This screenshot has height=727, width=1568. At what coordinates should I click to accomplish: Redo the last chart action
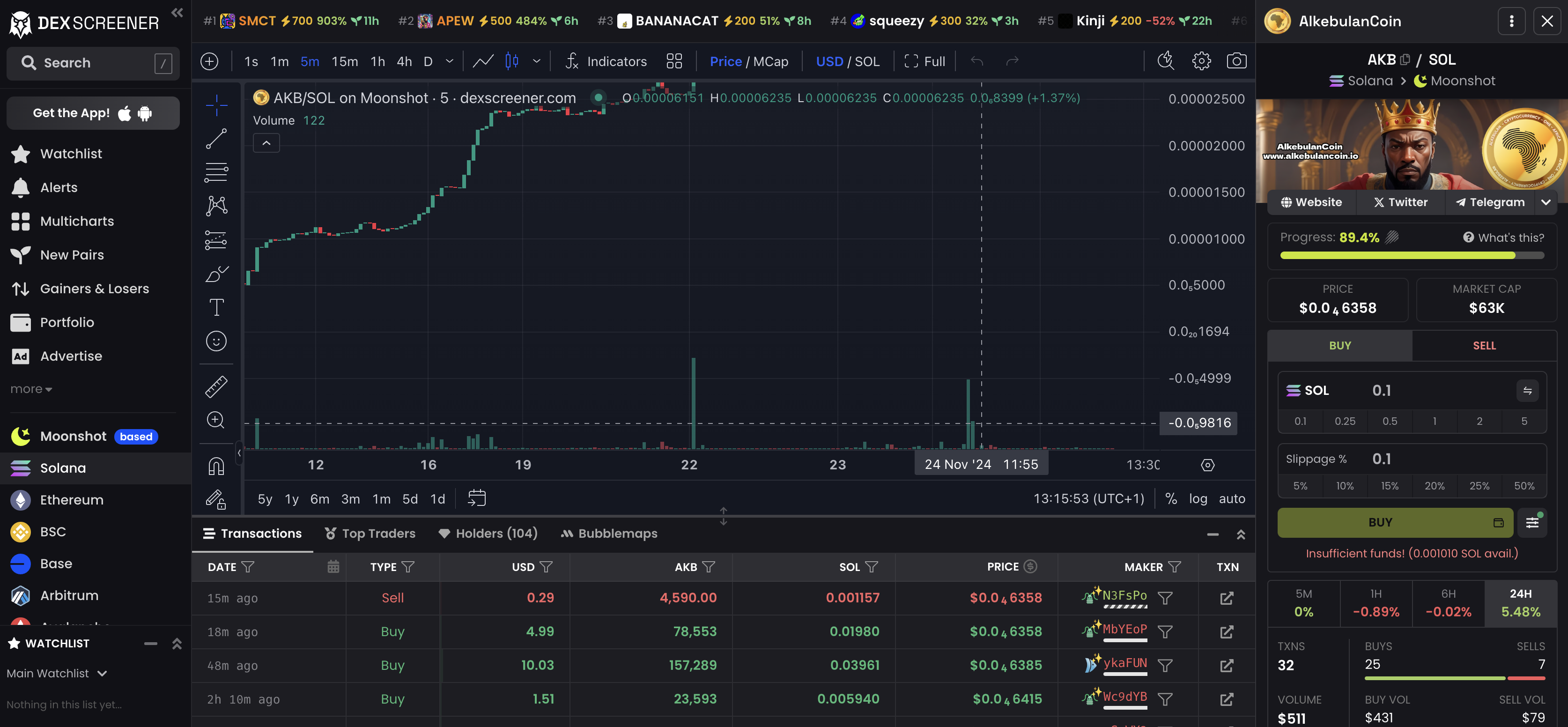pyautogui.click(x=1012, y=61)
